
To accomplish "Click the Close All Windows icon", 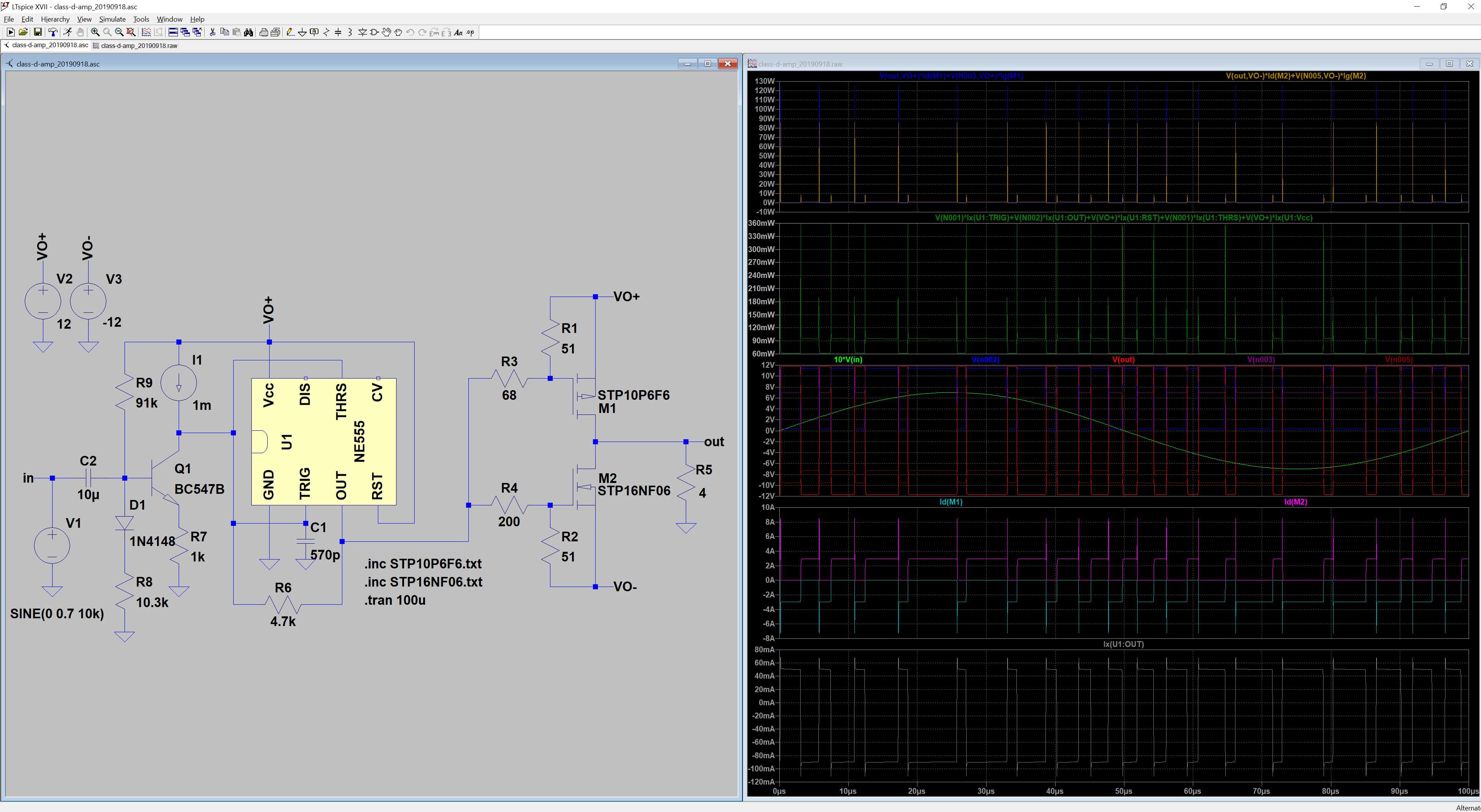I will 197,32.
